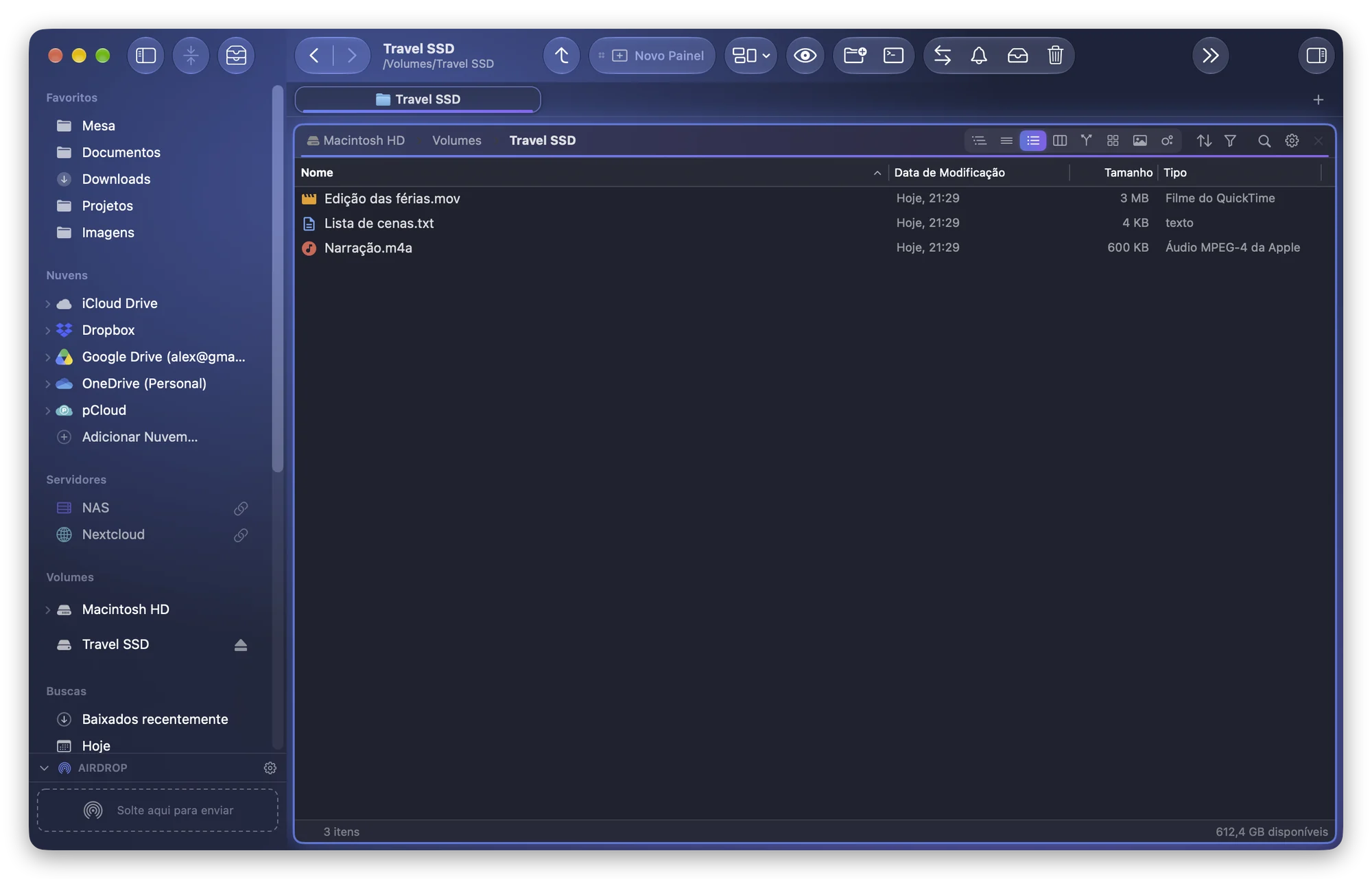Image resolution: width=1372 pixels, height=879 pixels.
Task: Click the trash icon in toolbar
Action: [1055, 56]
